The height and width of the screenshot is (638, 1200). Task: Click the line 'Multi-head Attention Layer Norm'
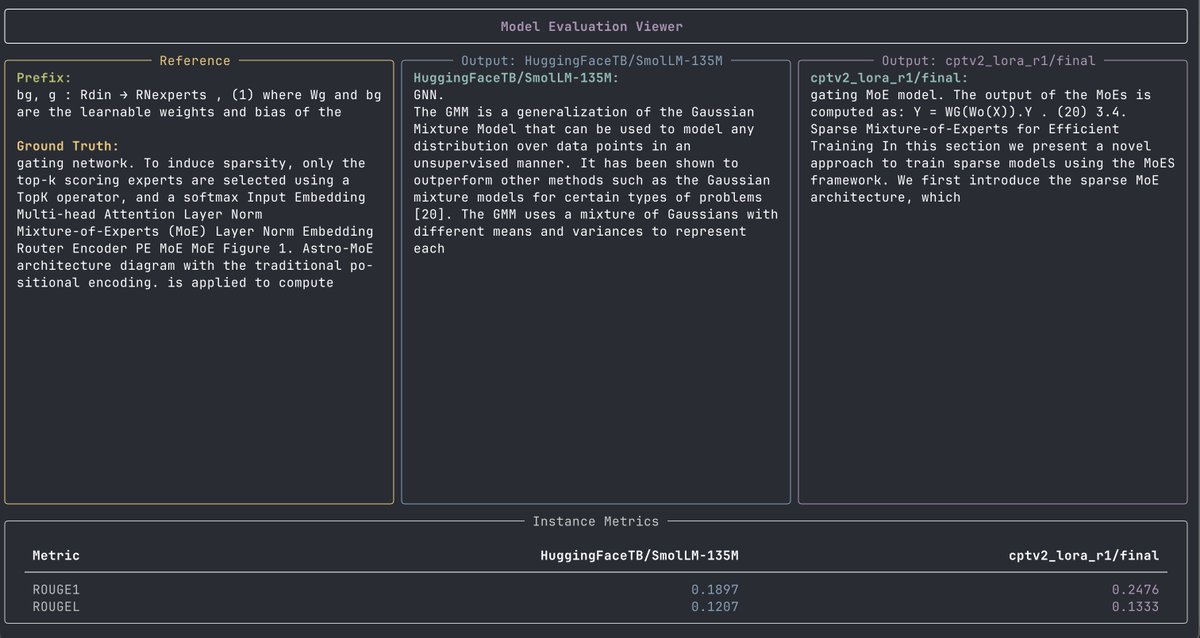pyautogui.click(x=141, y=214)
